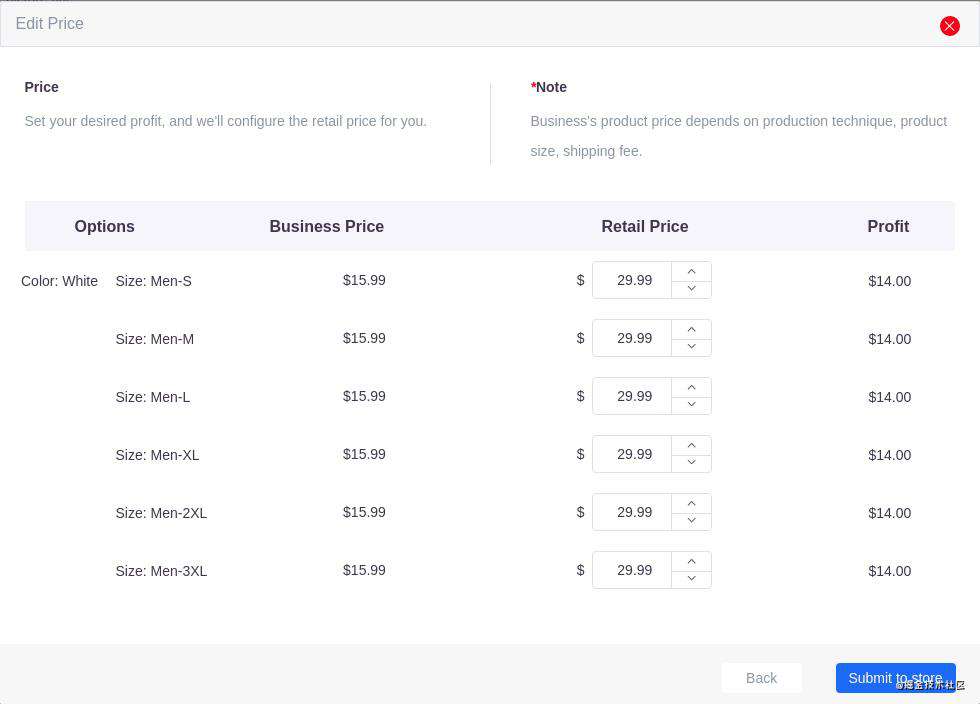Screen dimensions: 980x704
Task: Increase retail price for Men-M
Action: click(x=691, y=329)
